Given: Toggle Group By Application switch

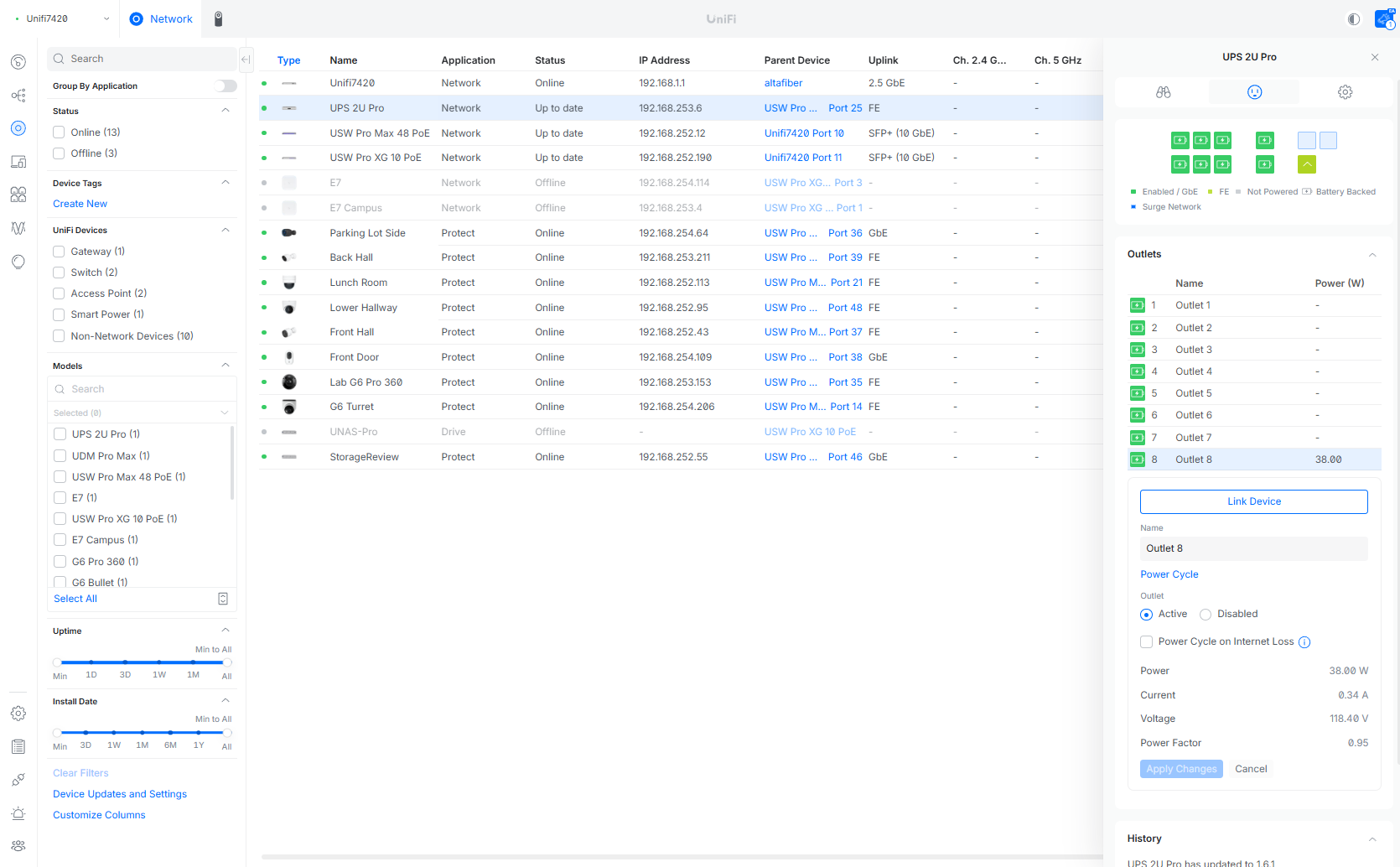Looking at the screenshot, I should click(226, 86).
